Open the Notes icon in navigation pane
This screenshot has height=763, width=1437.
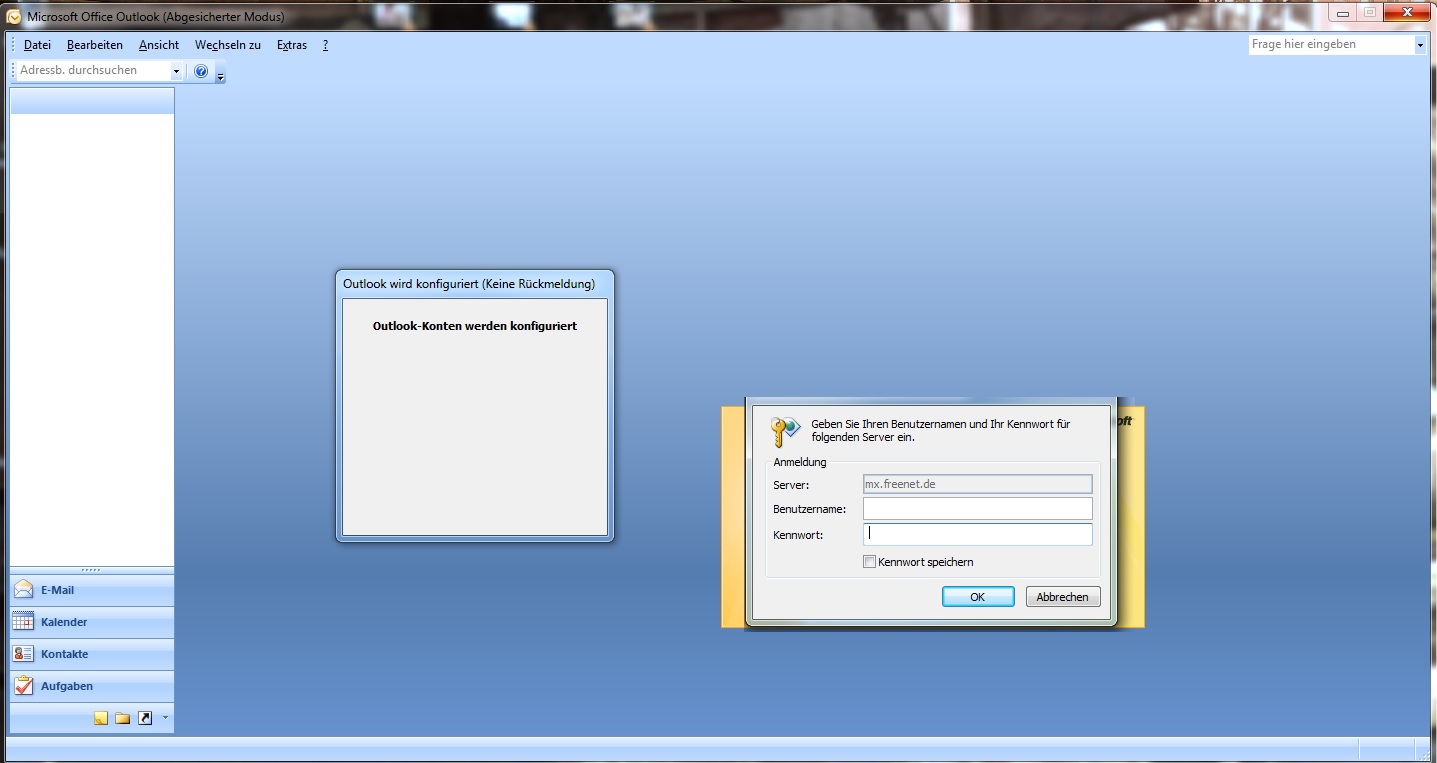click(x=101, y=718)
